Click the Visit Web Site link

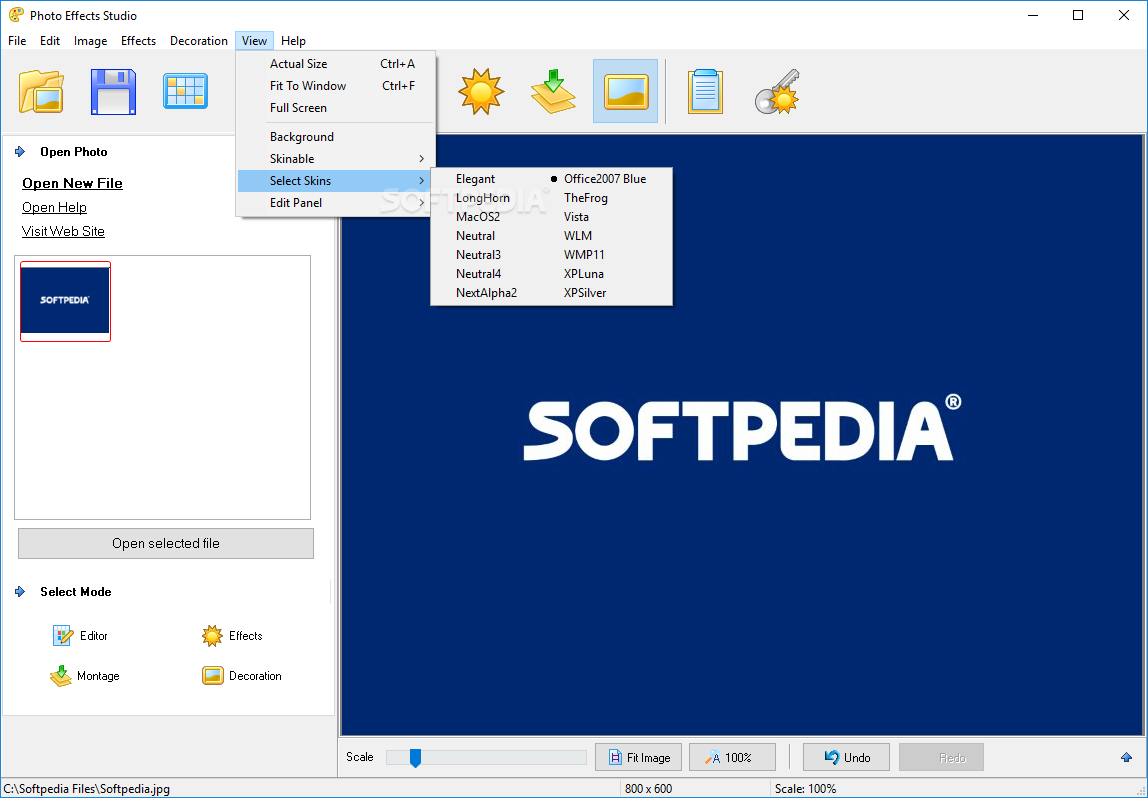pos(63,231)
